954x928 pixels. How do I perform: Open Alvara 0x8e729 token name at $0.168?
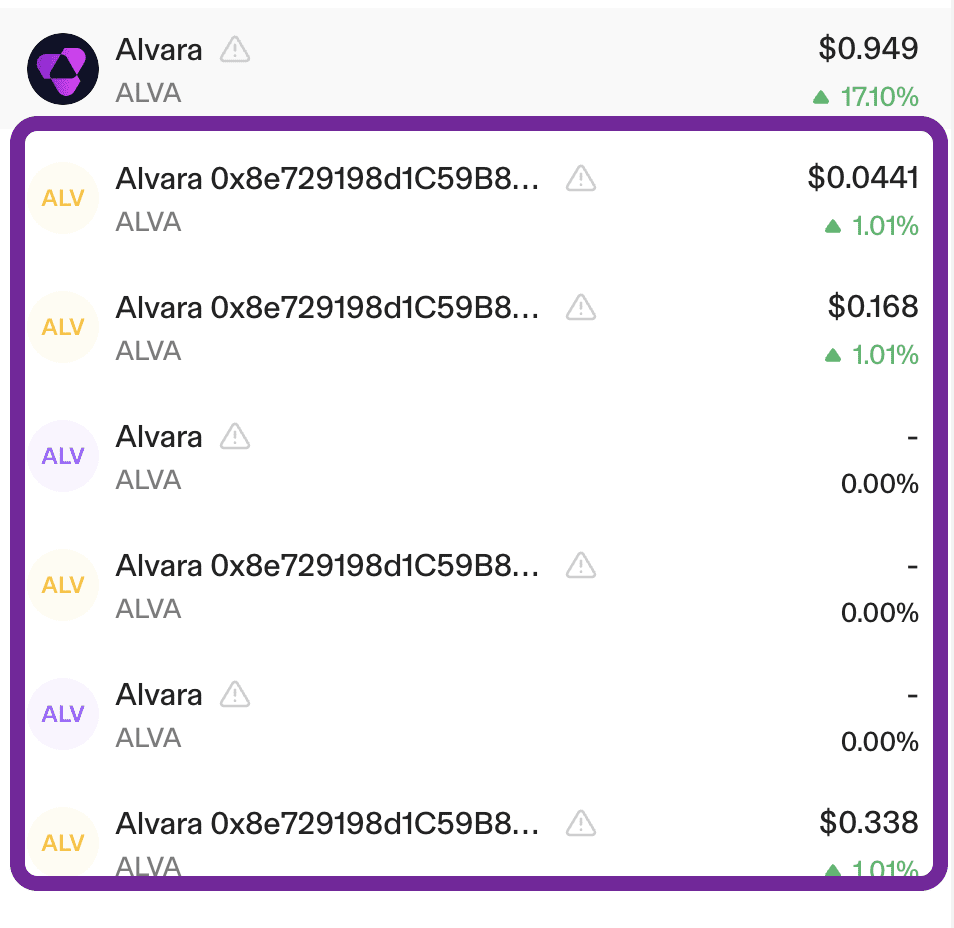[x=327, y=308]
